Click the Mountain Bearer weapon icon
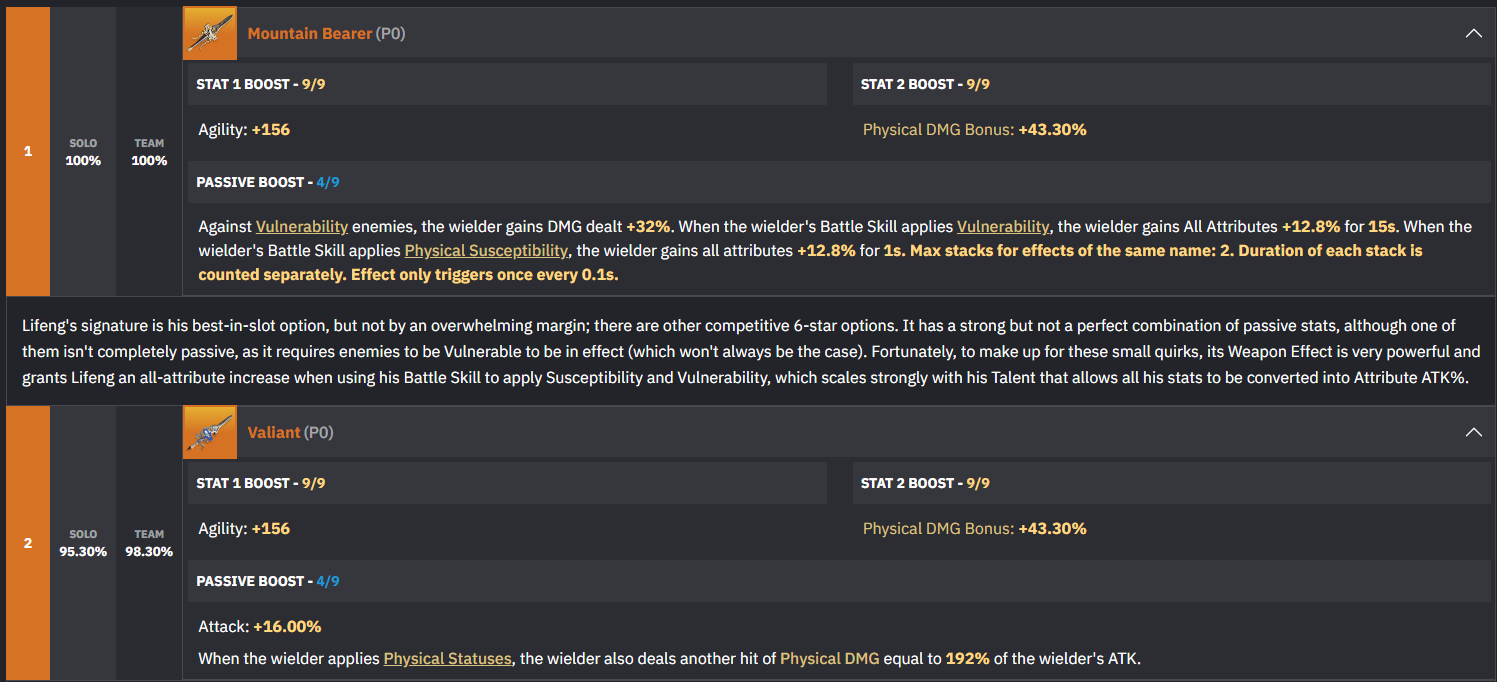Screen dimensions: 1497x682 (x=210, y=33)
